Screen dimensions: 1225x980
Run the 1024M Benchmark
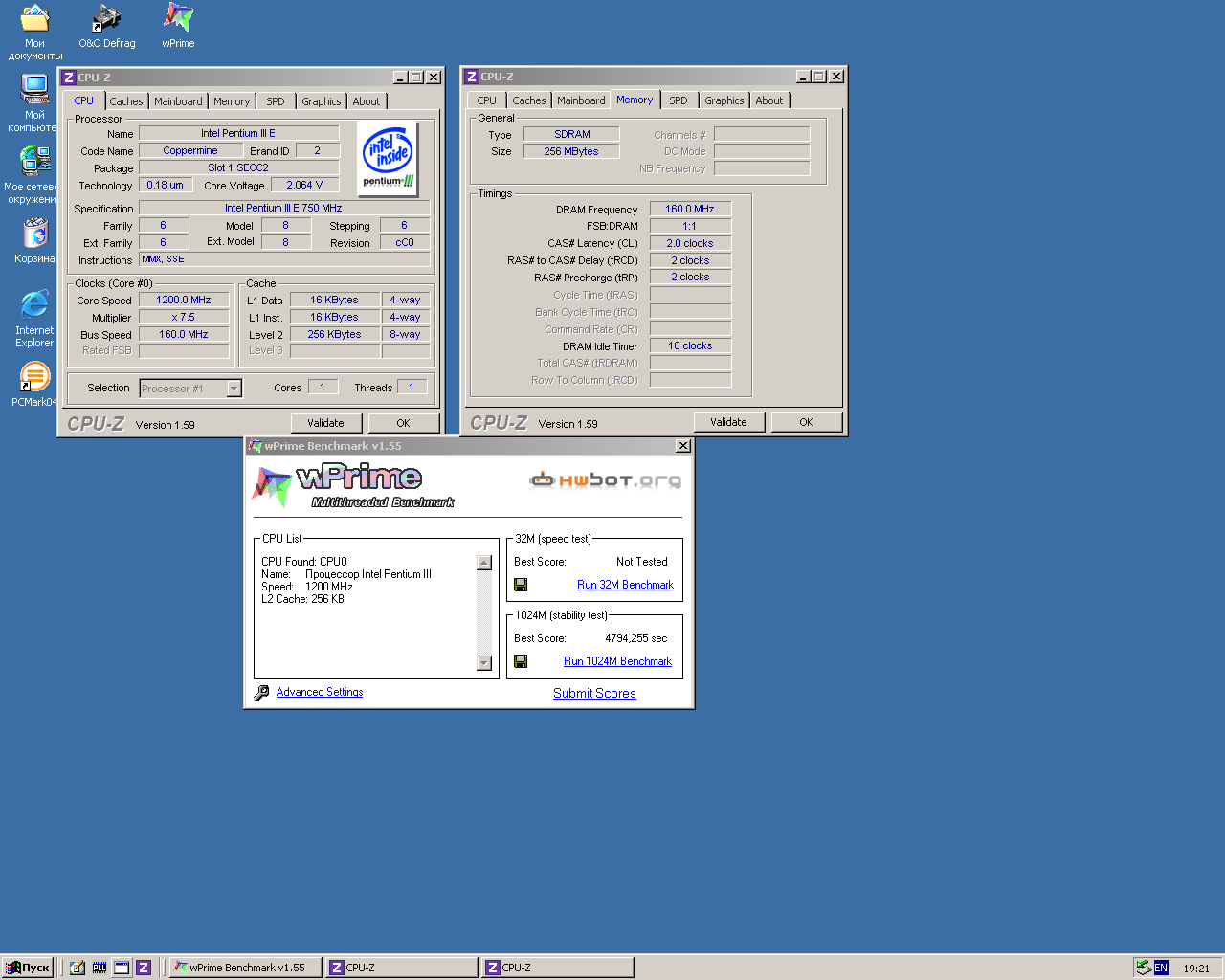point(617,661)
